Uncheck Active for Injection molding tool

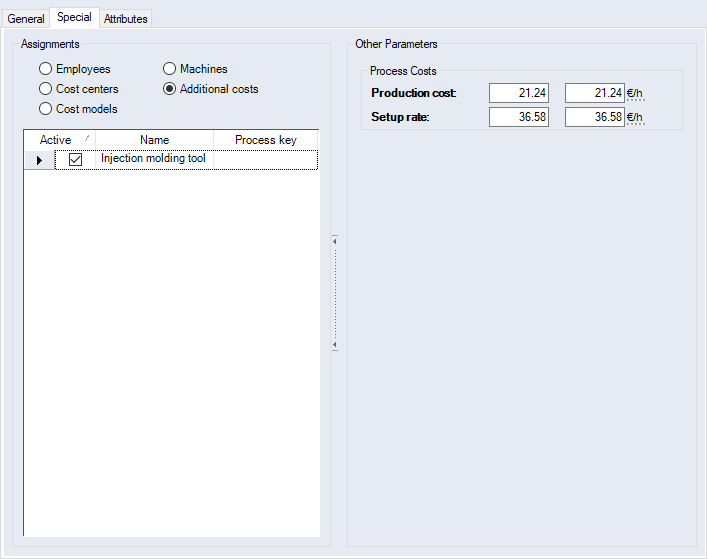(75, 160)
